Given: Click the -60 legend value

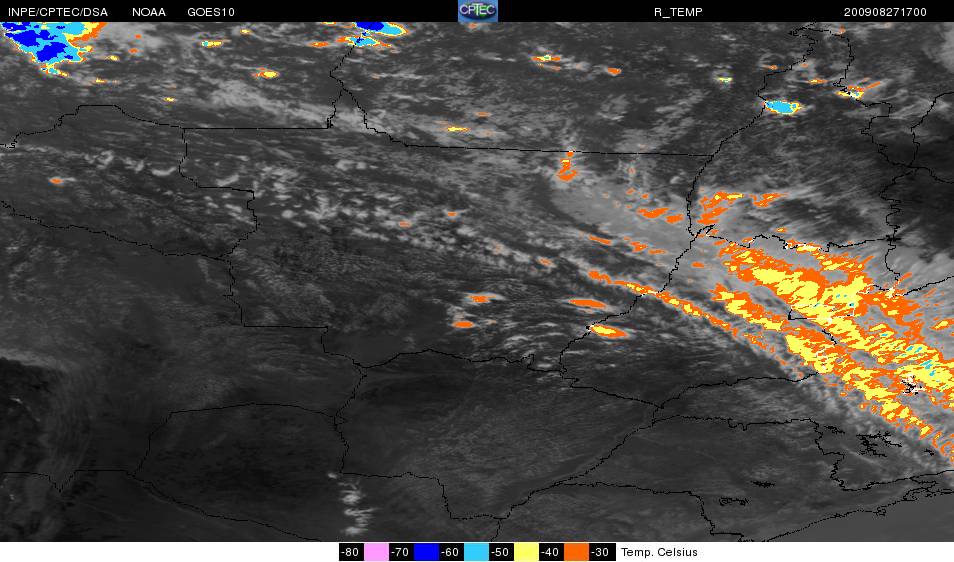Looking at the screenshot, I should tap(451, 552).
